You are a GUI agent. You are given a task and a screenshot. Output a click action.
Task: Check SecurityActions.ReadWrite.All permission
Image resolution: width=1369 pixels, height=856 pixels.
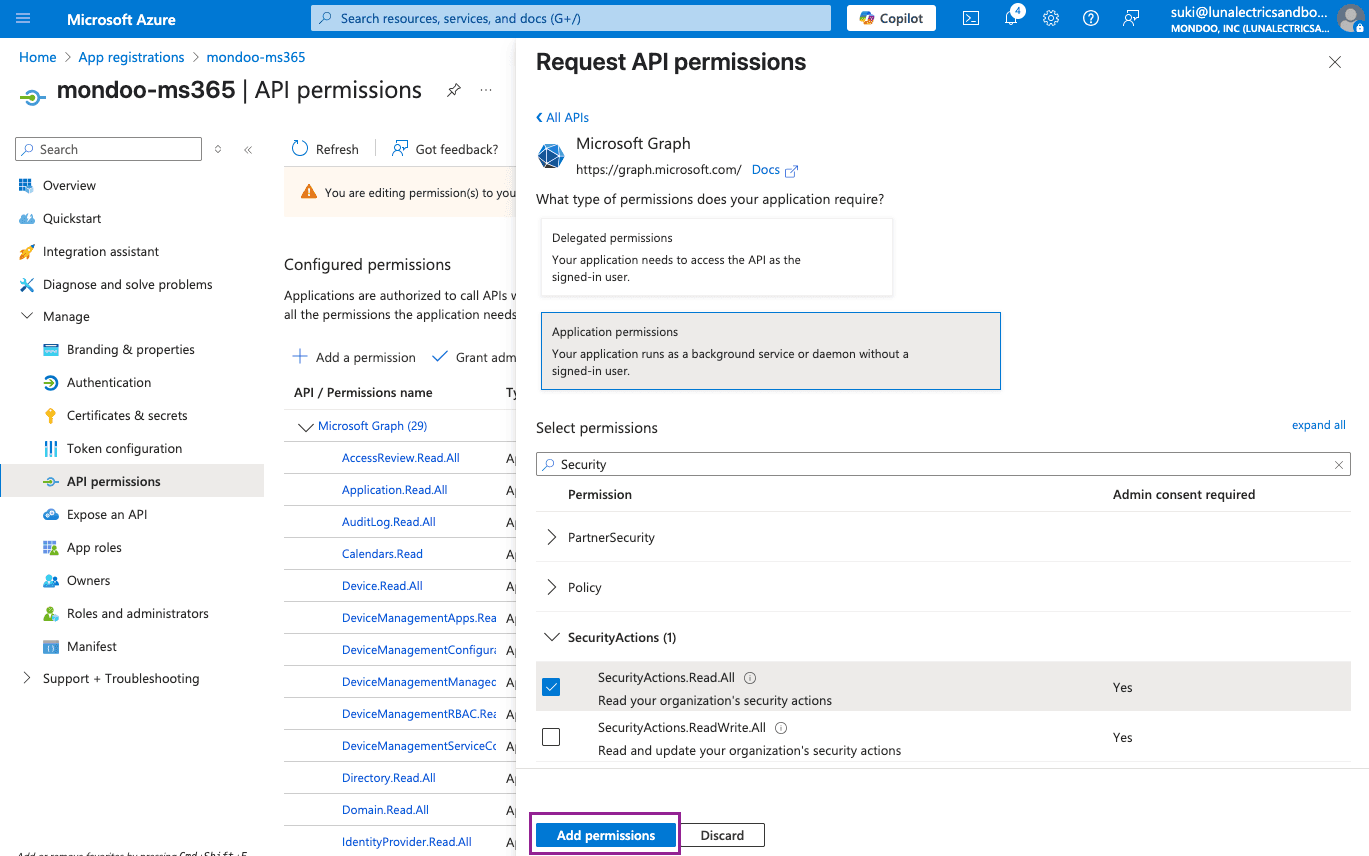tap(551, 736)
